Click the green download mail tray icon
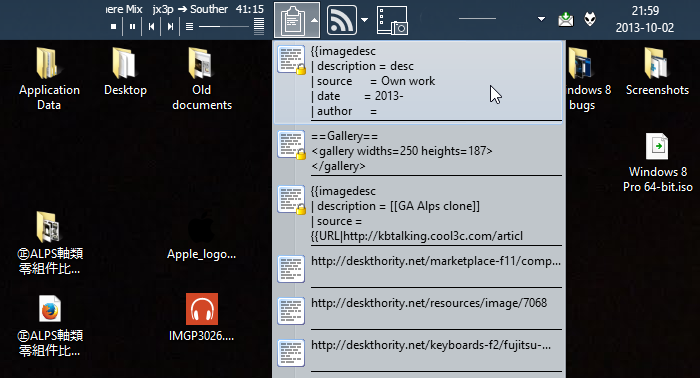 (x=566, y=20)
